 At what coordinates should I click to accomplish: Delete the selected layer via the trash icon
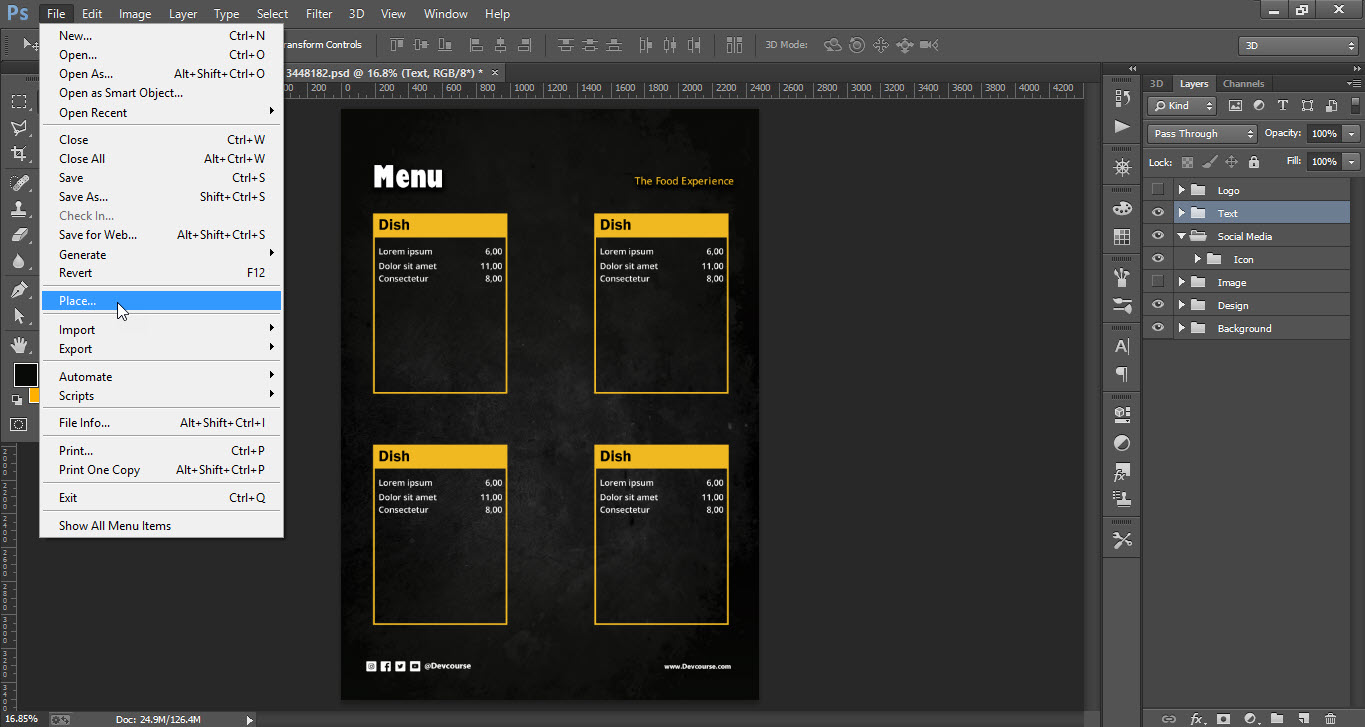[1330, 718]
